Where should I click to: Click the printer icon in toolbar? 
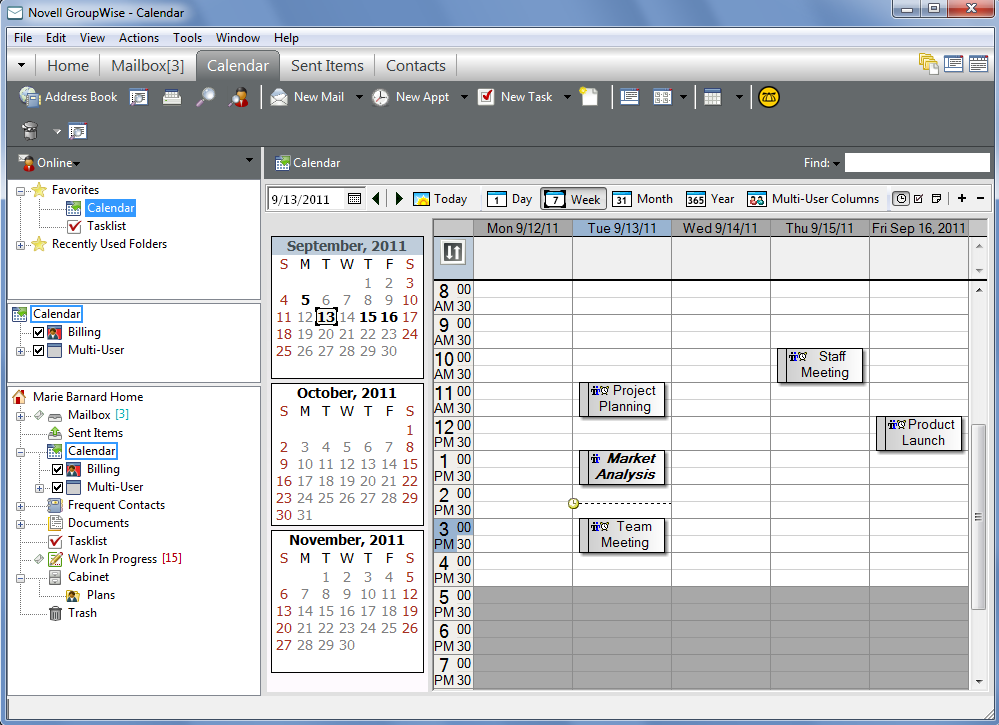(172, 97)
